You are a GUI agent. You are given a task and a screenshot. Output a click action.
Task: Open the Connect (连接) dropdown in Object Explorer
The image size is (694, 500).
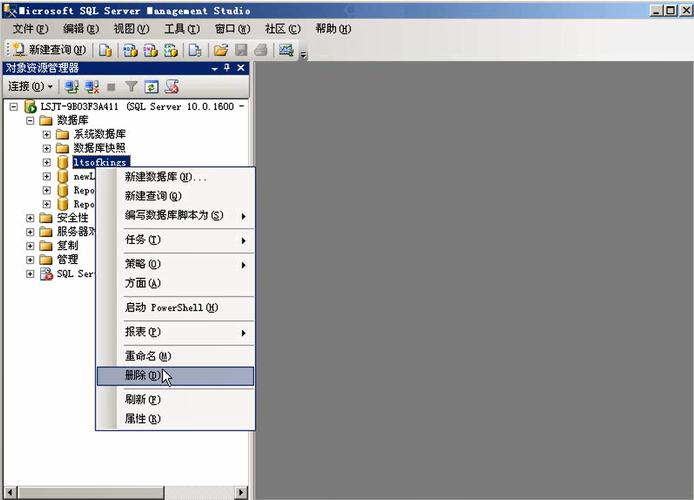point(30,86)
